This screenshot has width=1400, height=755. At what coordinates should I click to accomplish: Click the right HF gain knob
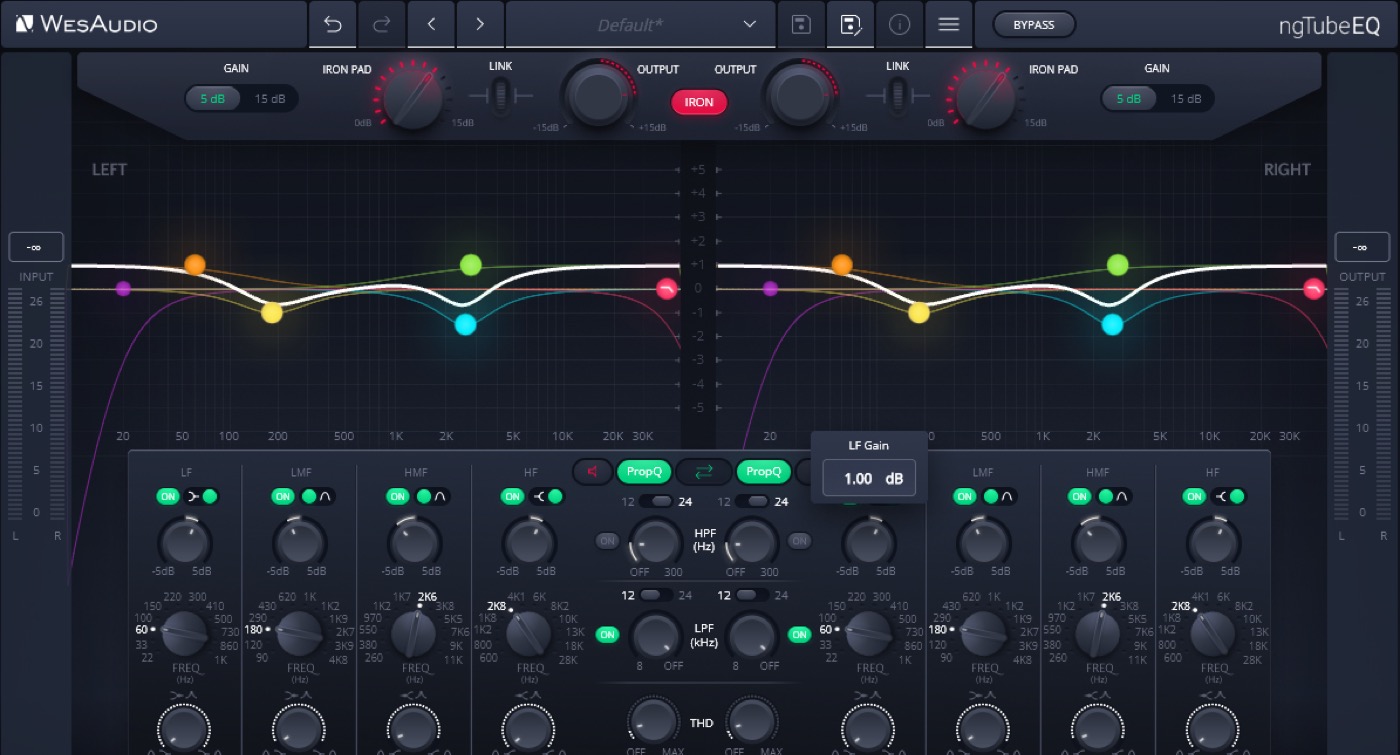point(1214,543)
